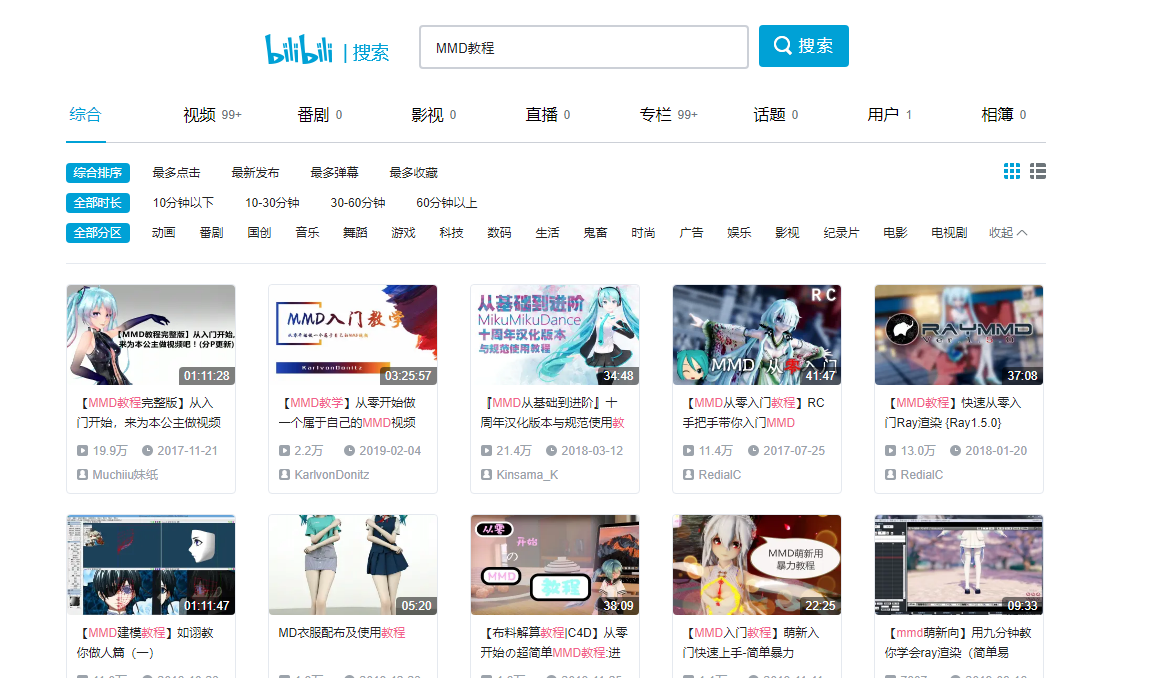Open the 视频 99+ tab
This screenshot has width=1159, height=678.
pos(212,115)
